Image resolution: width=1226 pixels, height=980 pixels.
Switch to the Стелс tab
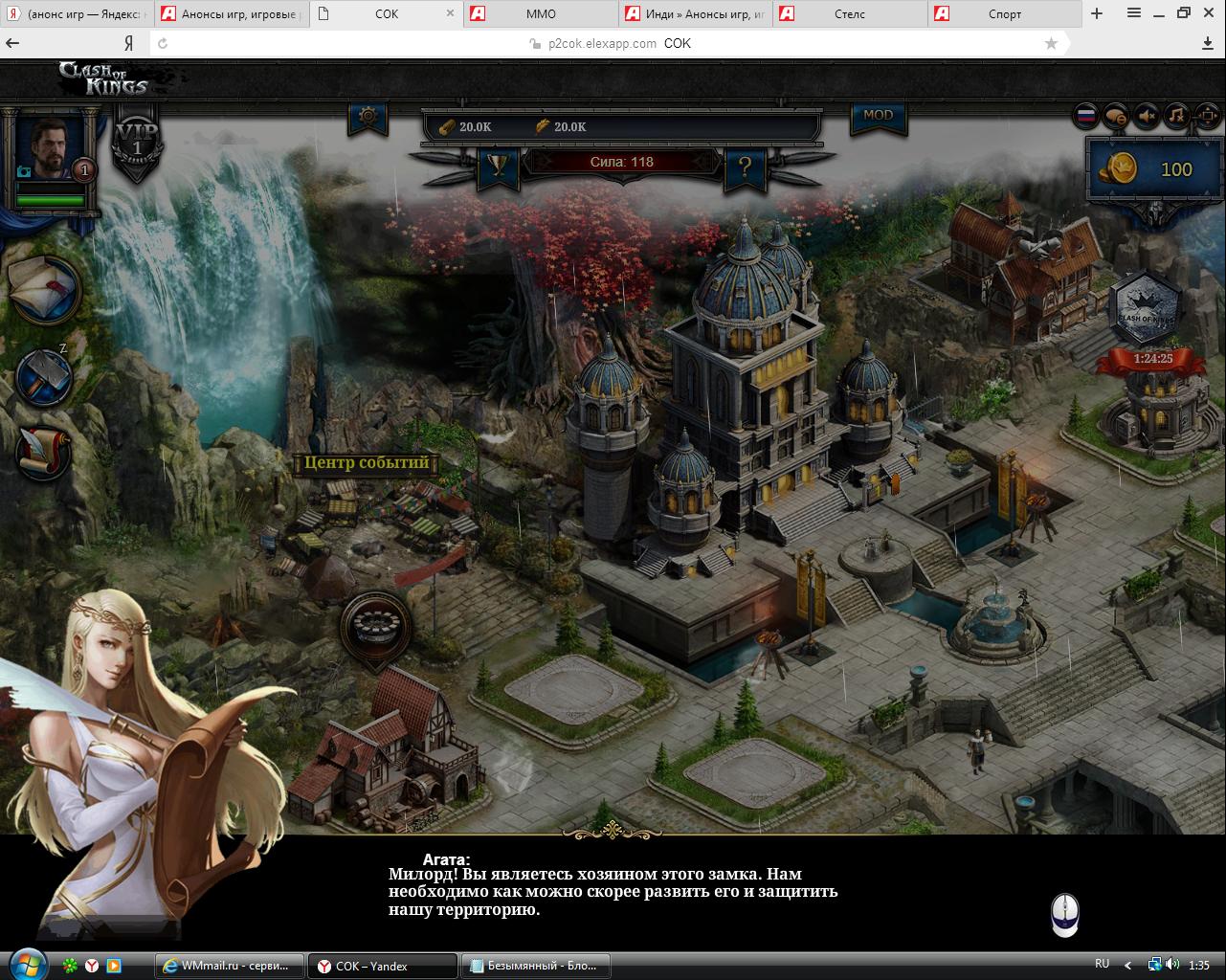(x=850, y=13)
